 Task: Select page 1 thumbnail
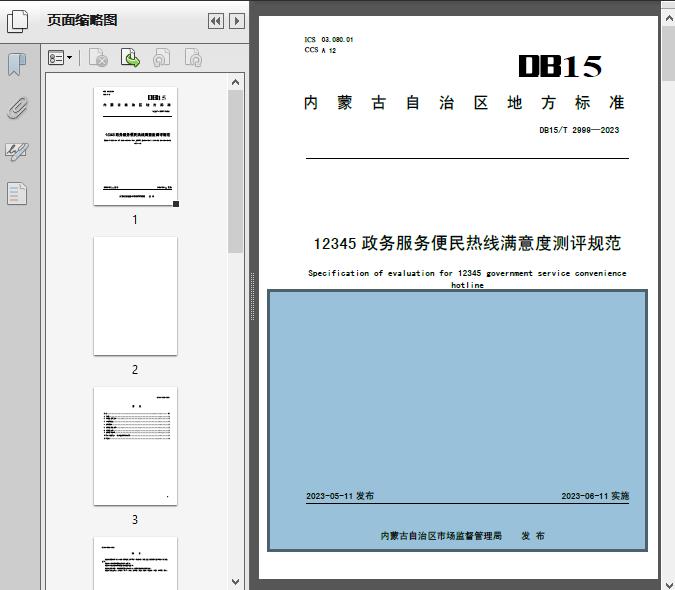pos(135,146)
